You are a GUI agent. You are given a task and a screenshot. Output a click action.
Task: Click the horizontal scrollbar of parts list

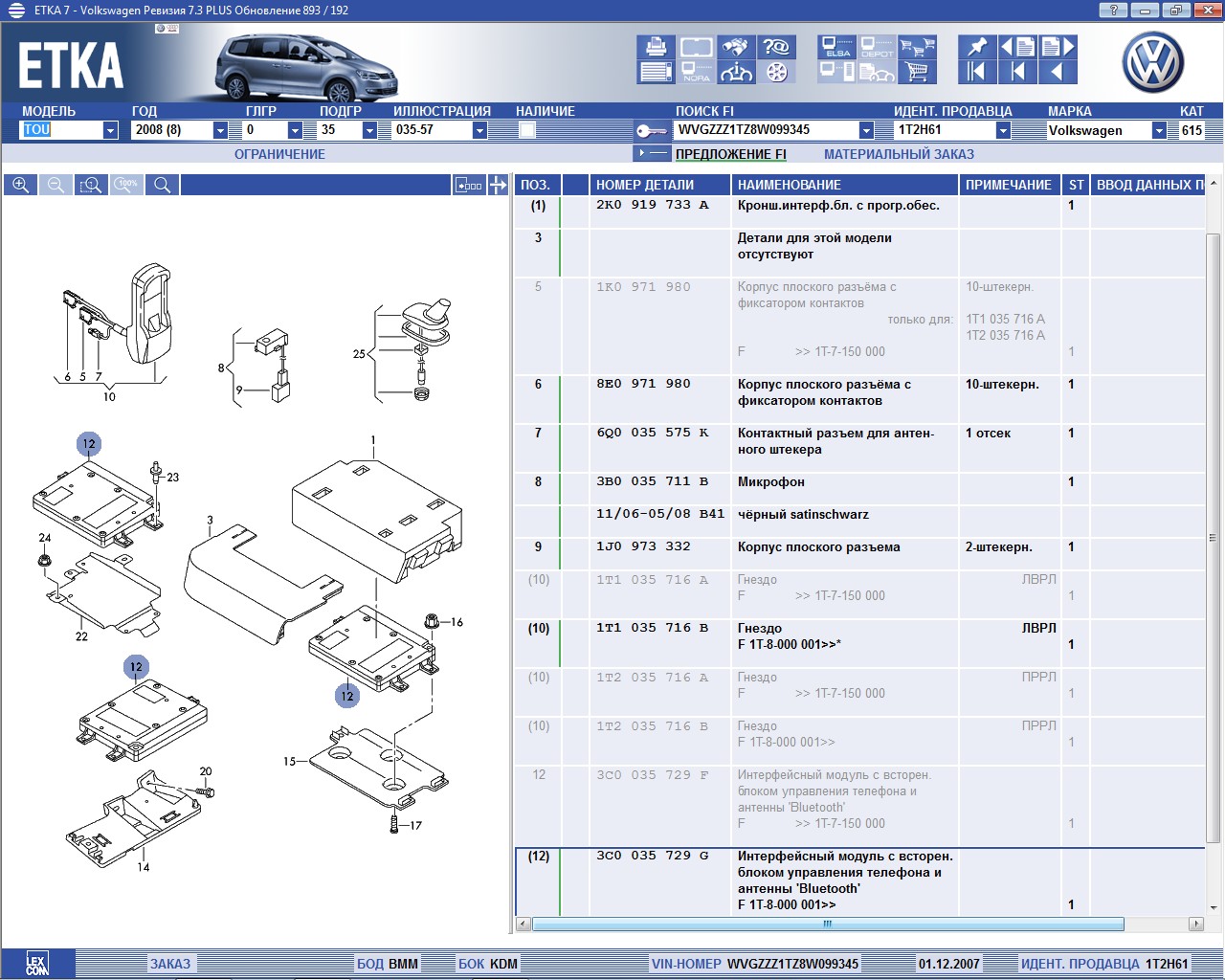(x=827, y=924)
